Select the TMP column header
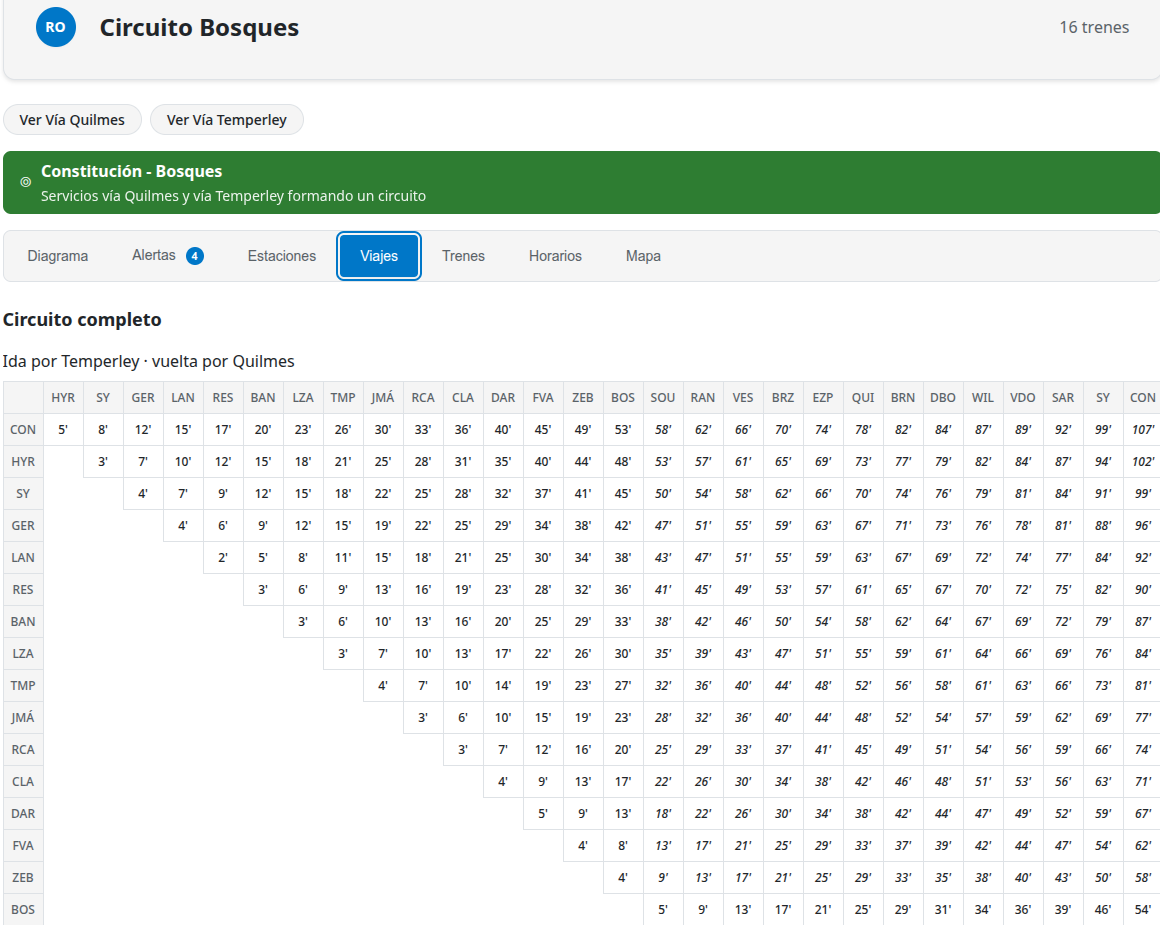Viewport: 1160px width, 925px height. (343, 397)
